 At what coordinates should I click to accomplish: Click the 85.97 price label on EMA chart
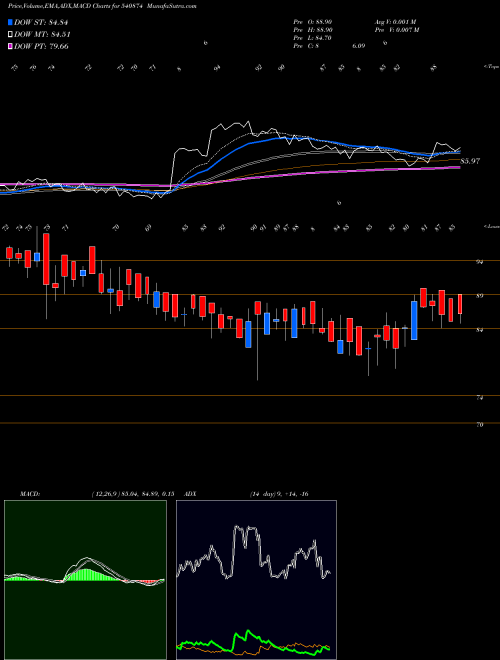pyautogui.click(x=470, y=161)
